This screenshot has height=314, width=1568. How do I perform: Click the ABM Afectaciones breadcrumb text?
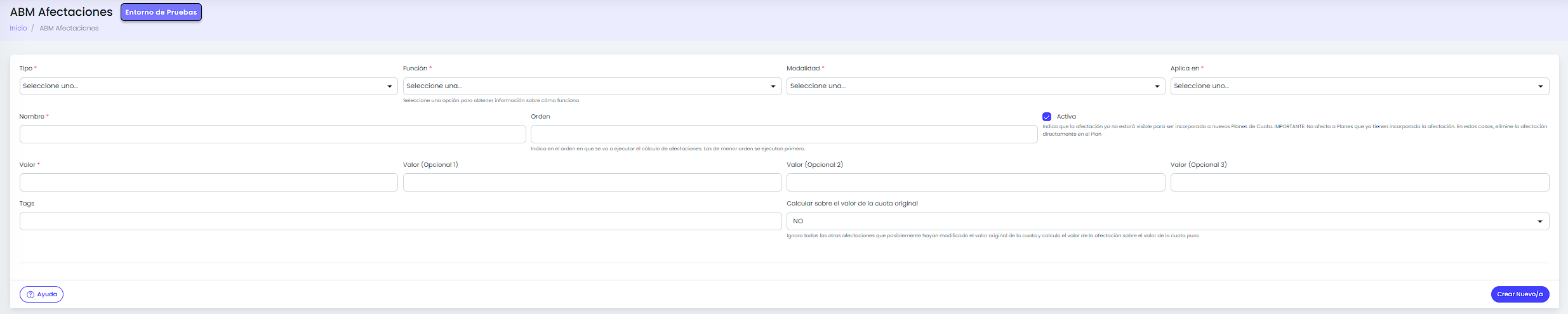pyautogui.click(x=69, y=29)
